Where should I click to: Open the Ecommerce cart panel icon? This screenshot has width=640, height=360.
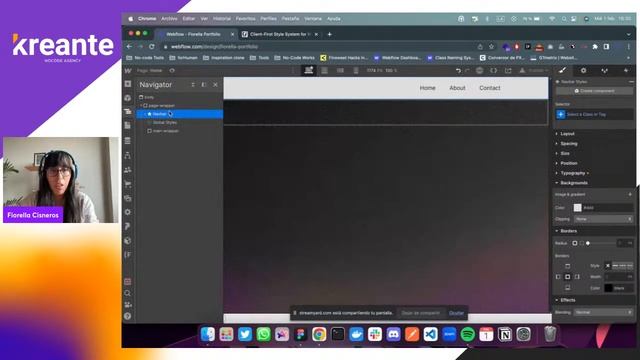point(128,184)
